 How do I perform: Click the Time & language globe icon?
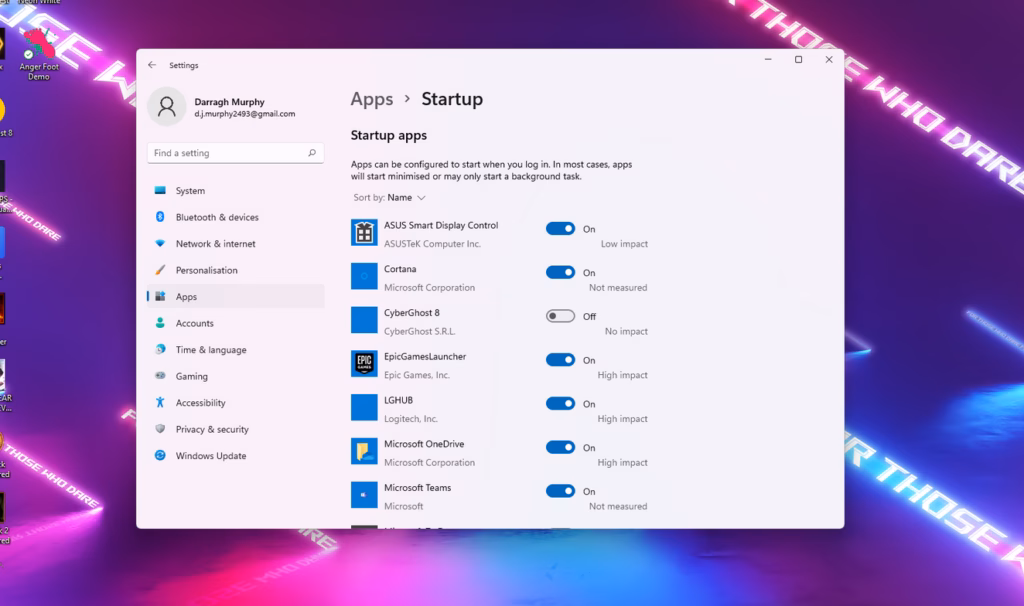tap(160, 349)
